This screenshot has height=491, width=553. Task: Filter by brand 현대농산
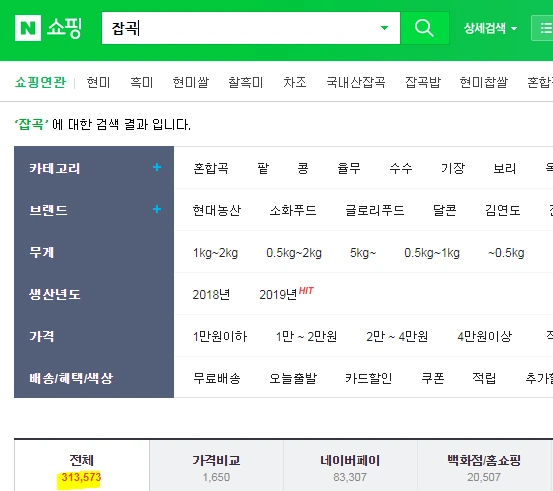coord(217,210)
